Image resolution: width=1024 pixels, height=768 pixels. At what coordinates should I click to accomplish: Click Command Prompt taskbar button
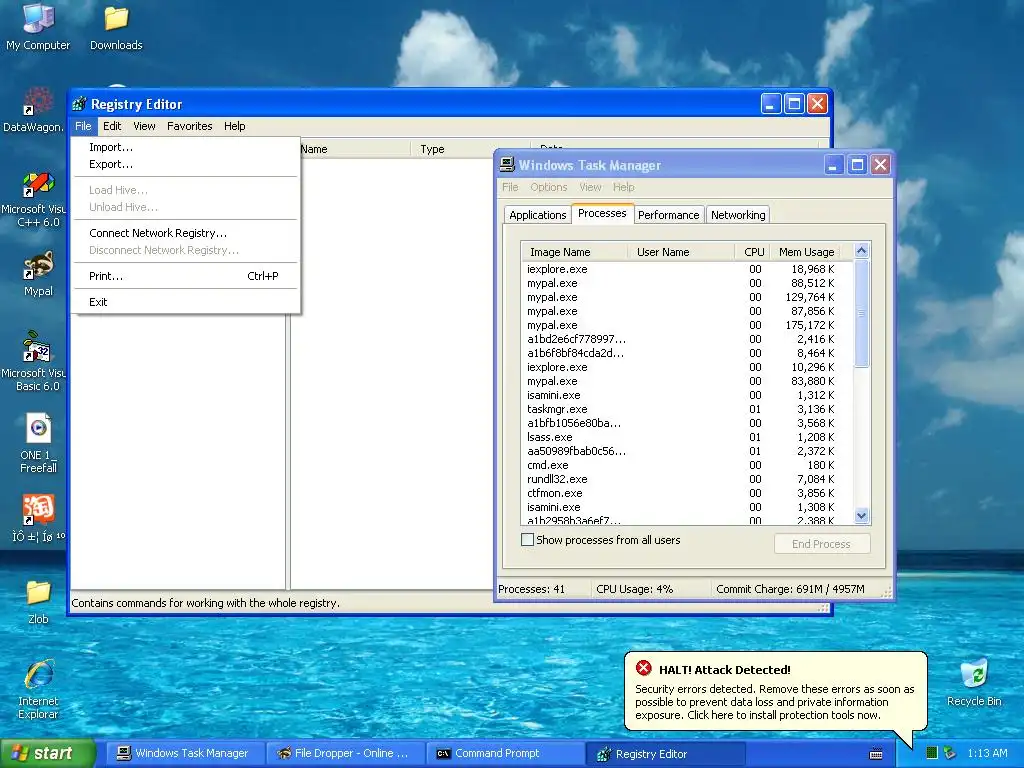pos(505,753)
